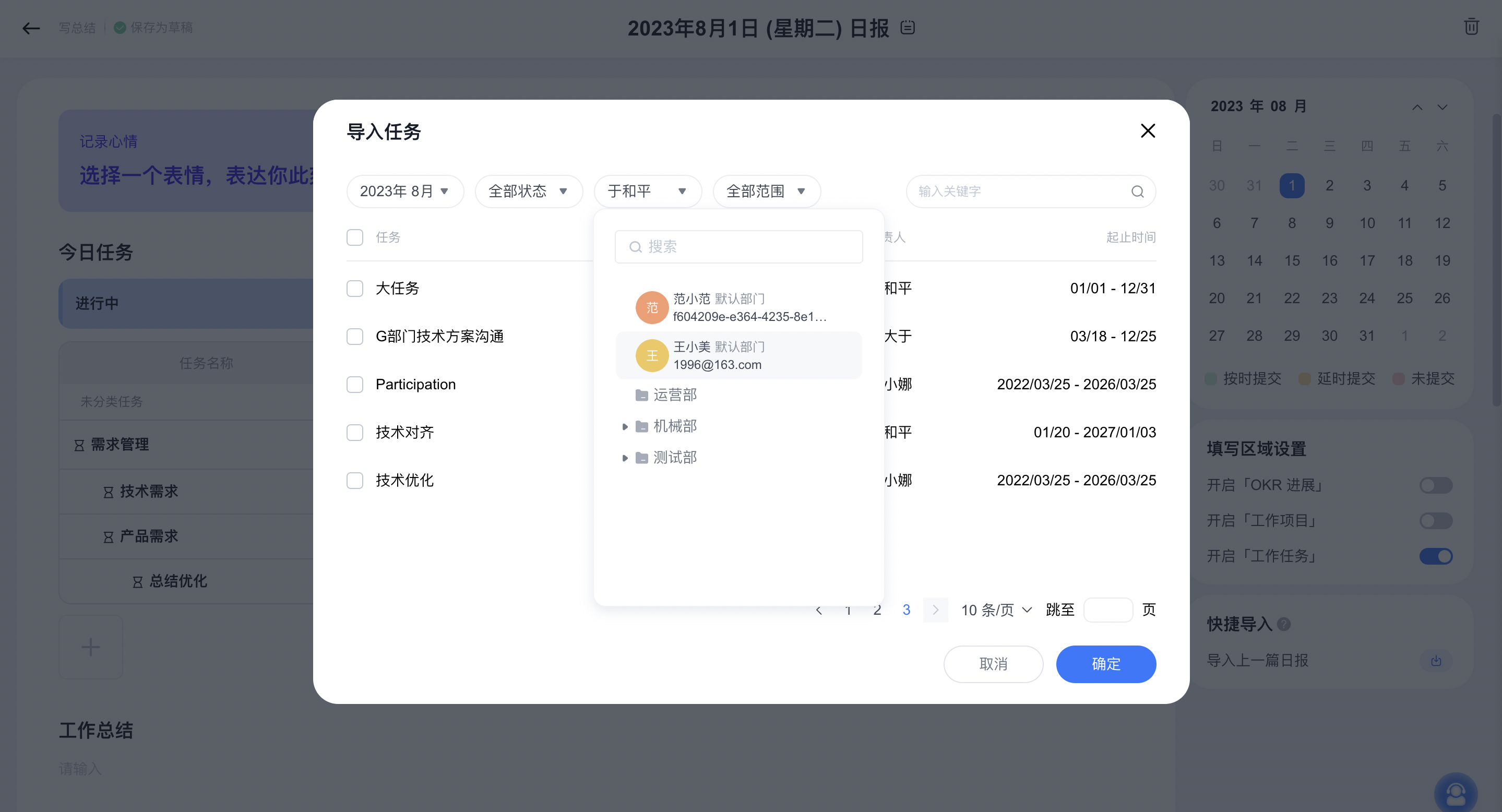Click the 取消 button

(993, 664)
